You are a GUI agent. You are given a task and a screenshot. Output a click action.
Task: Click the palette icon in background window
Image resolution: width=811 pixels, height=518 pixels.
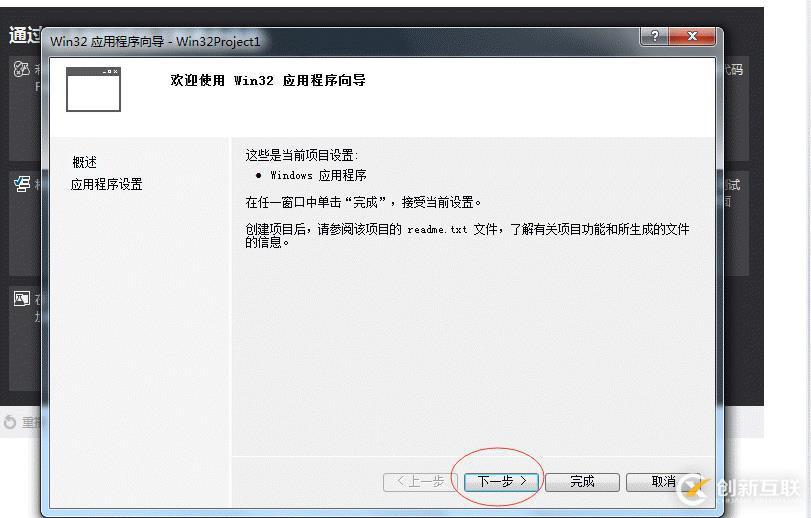click(21, 69)
